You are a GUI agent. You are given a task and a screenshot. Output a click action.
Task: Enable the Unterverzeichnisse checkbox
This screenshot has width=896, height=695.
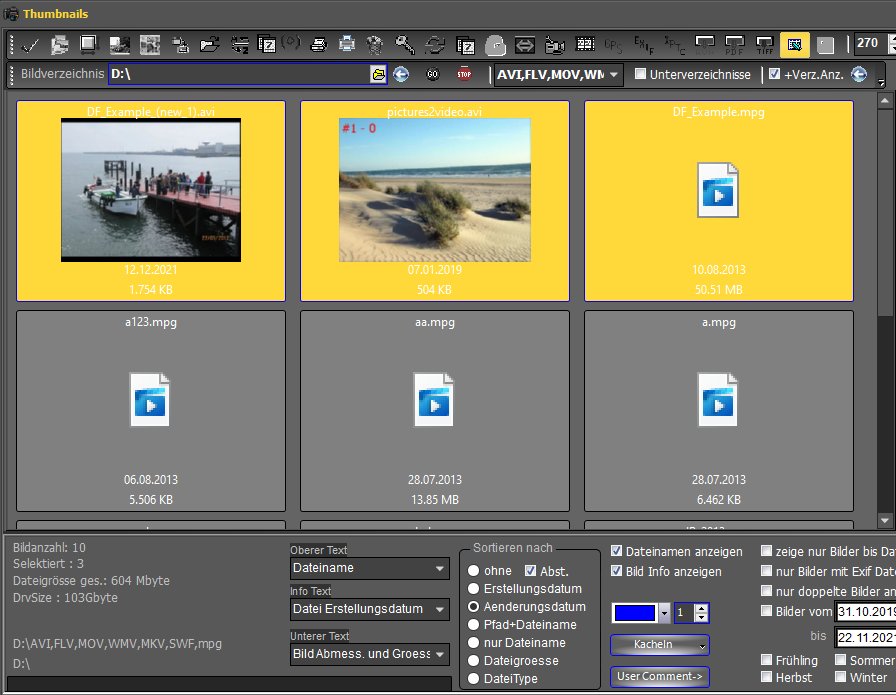pyautogui.click(x=641, y=74)
